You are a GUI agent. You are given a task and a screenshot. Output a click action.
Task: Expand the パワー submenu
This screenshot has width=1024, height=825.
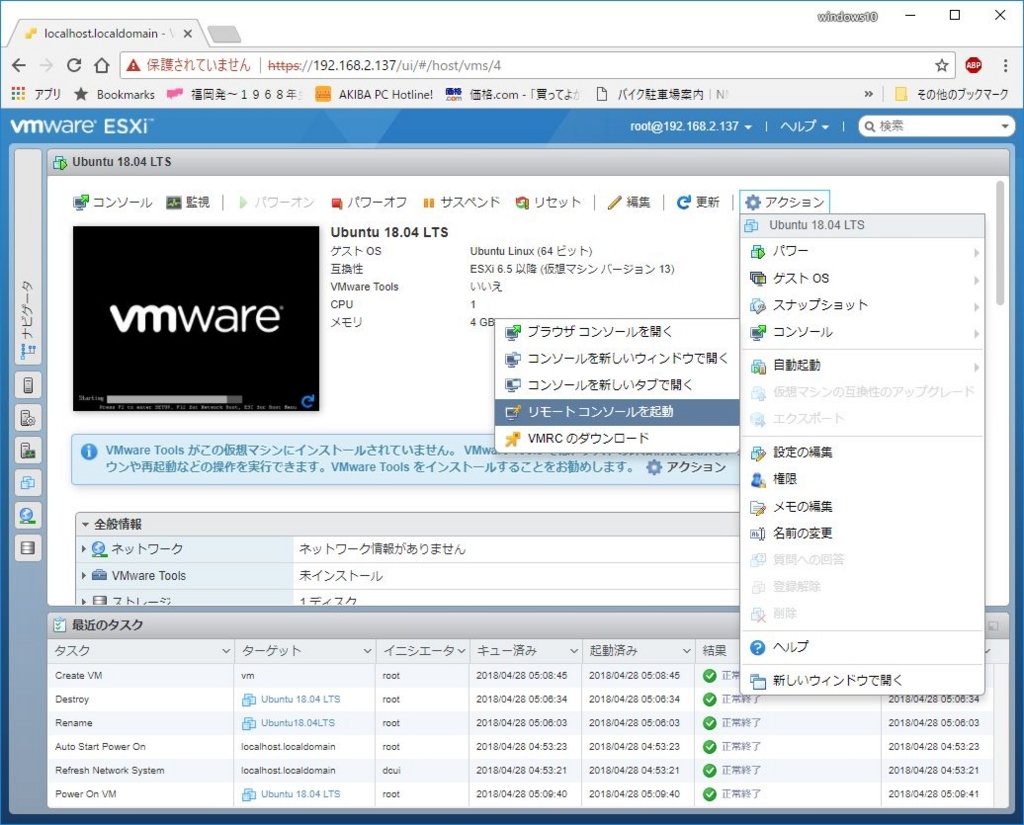pos(862,251)
